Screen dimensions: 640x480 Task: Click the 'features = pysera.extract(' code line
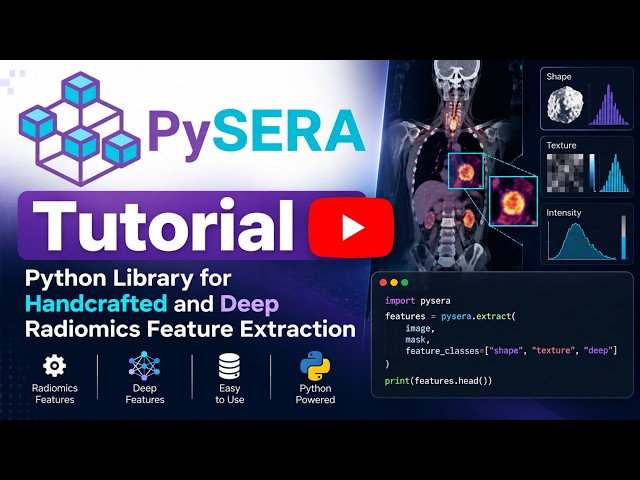tap(450, 316)
